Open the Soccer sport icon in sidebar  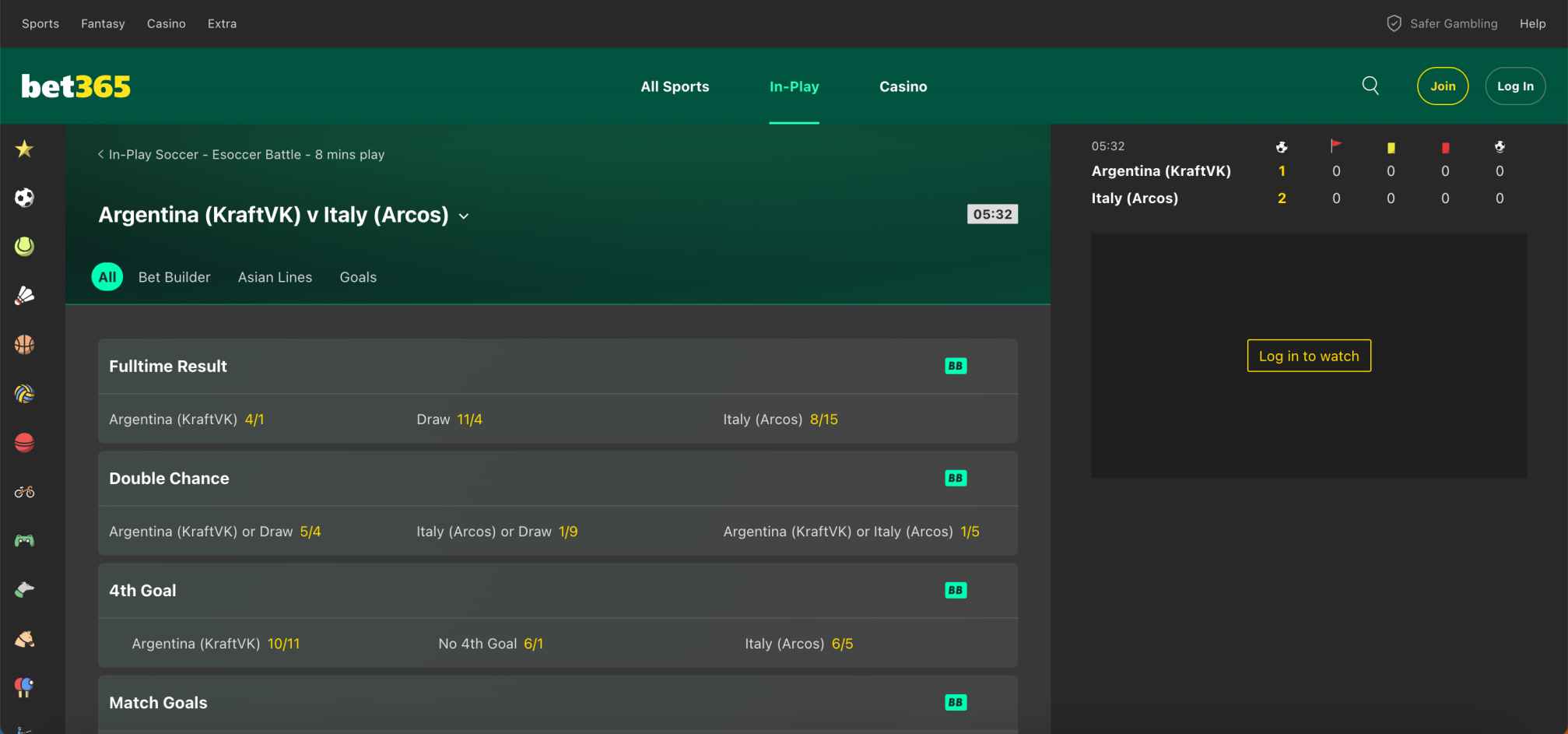pos(24,197)
